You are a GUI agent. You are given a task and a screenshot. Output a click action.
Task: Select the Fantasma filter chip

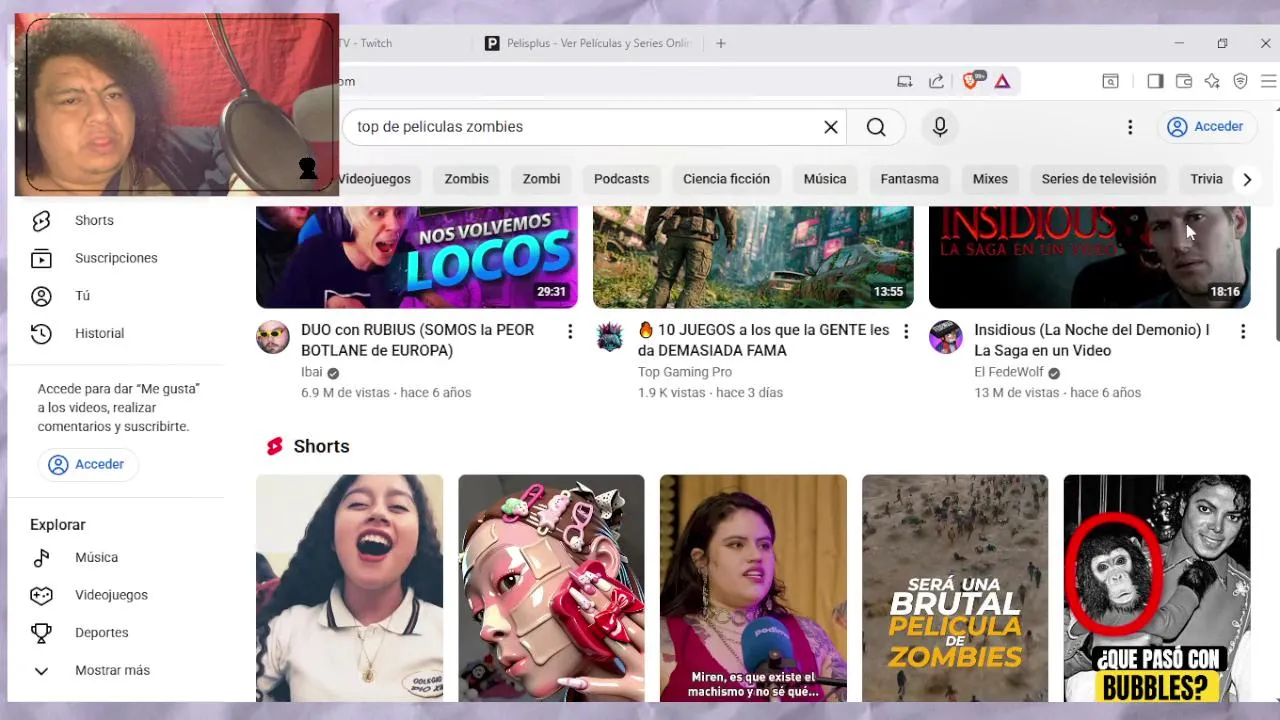coord(909,179)
